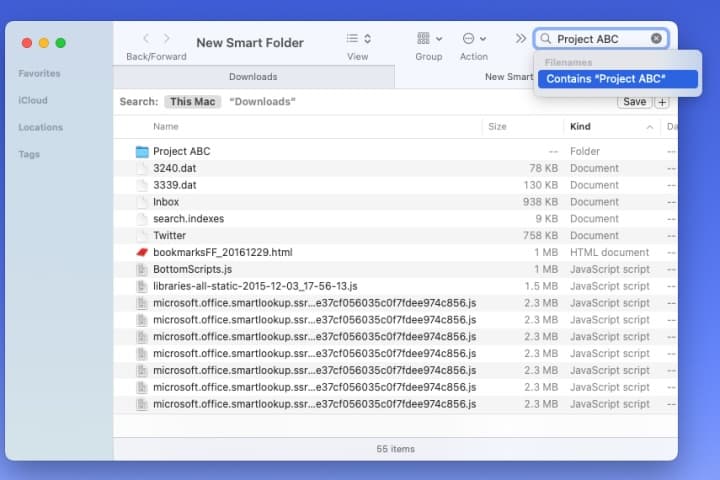The width and height of the screenshot is (720, 480).
Task: Select the BottomScripts.js file icon
Action: (142, 270)
